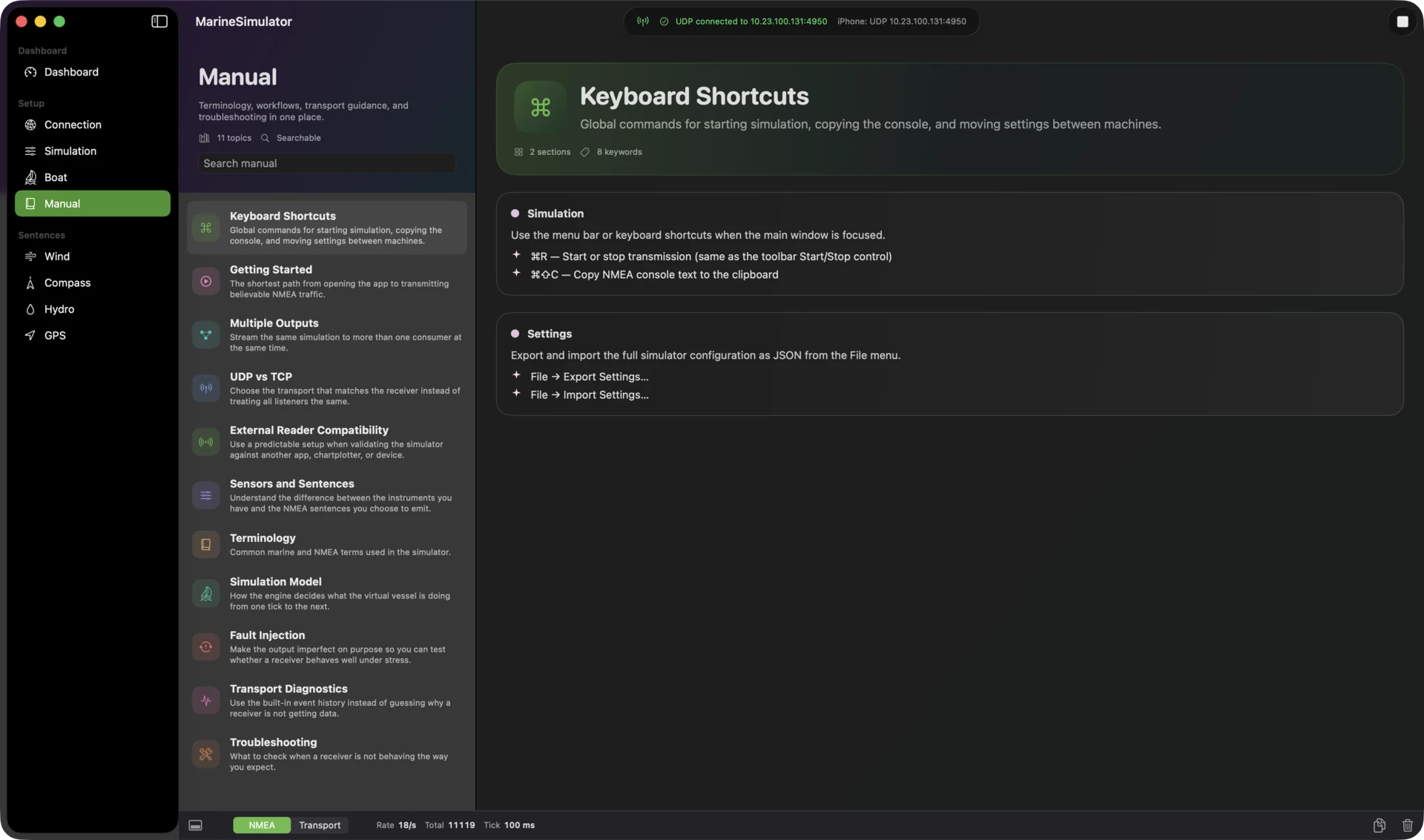This screenshot has height=840, width=1424.
Task: Click the UDP vs TCP antenna icon
Action: (x=206, y=388)
